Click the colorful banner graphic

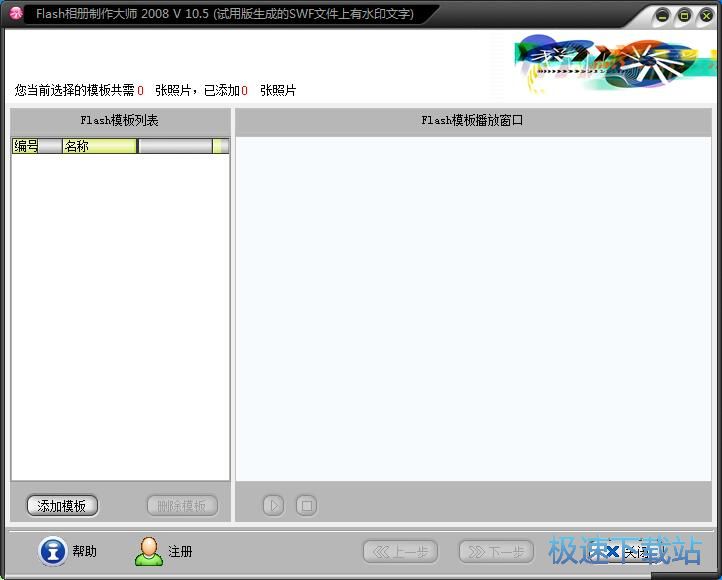(x=615, y=64)
